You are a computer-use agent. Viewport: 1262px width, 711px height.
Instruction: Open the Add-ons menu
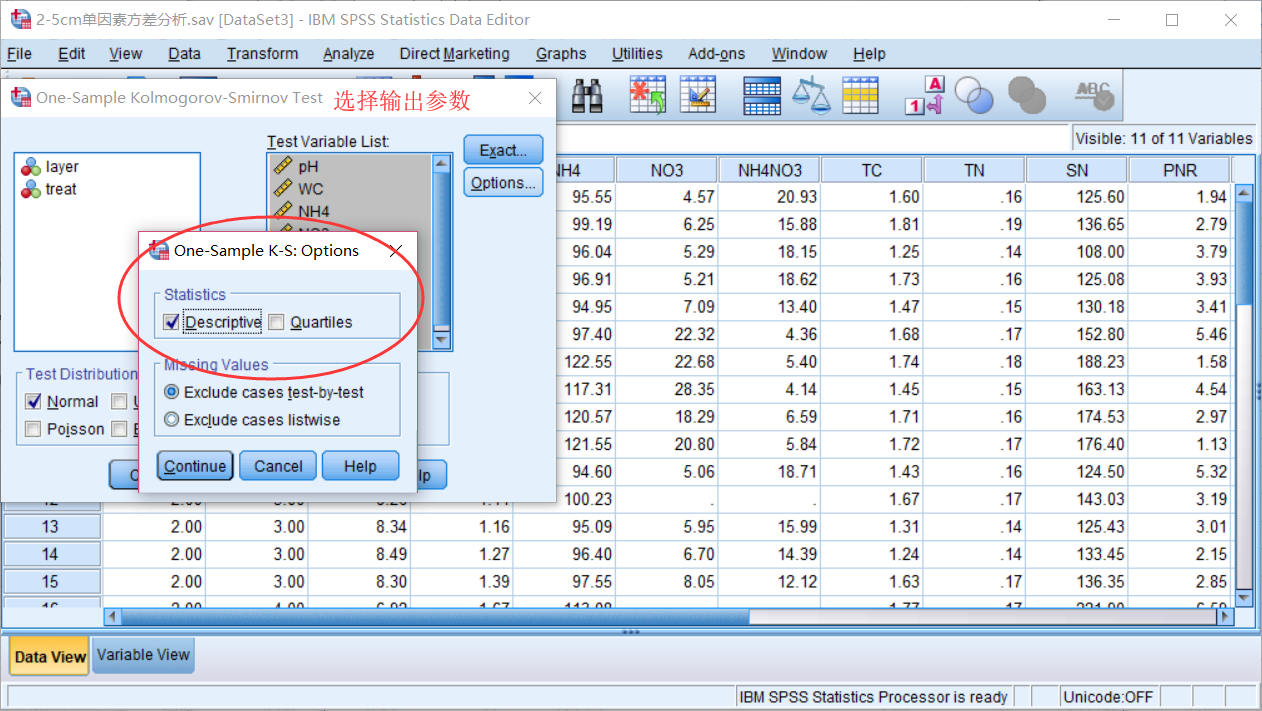click(717, 54)
